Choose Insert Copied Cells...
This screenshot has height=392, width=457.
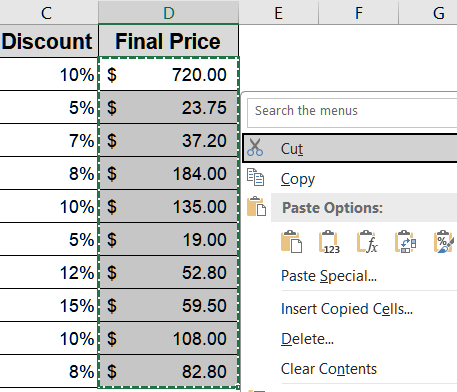[x=347, y=309]
